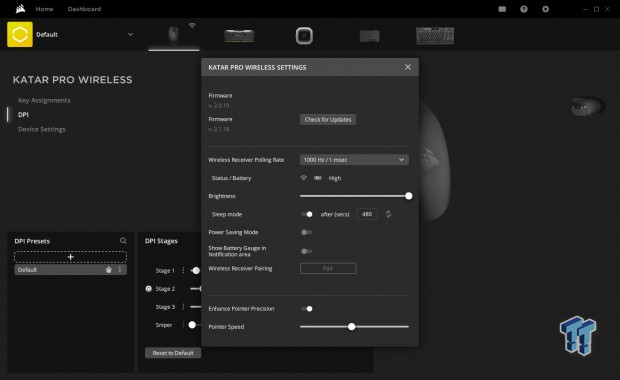Open the global settings gear

(x=545, y=9)
